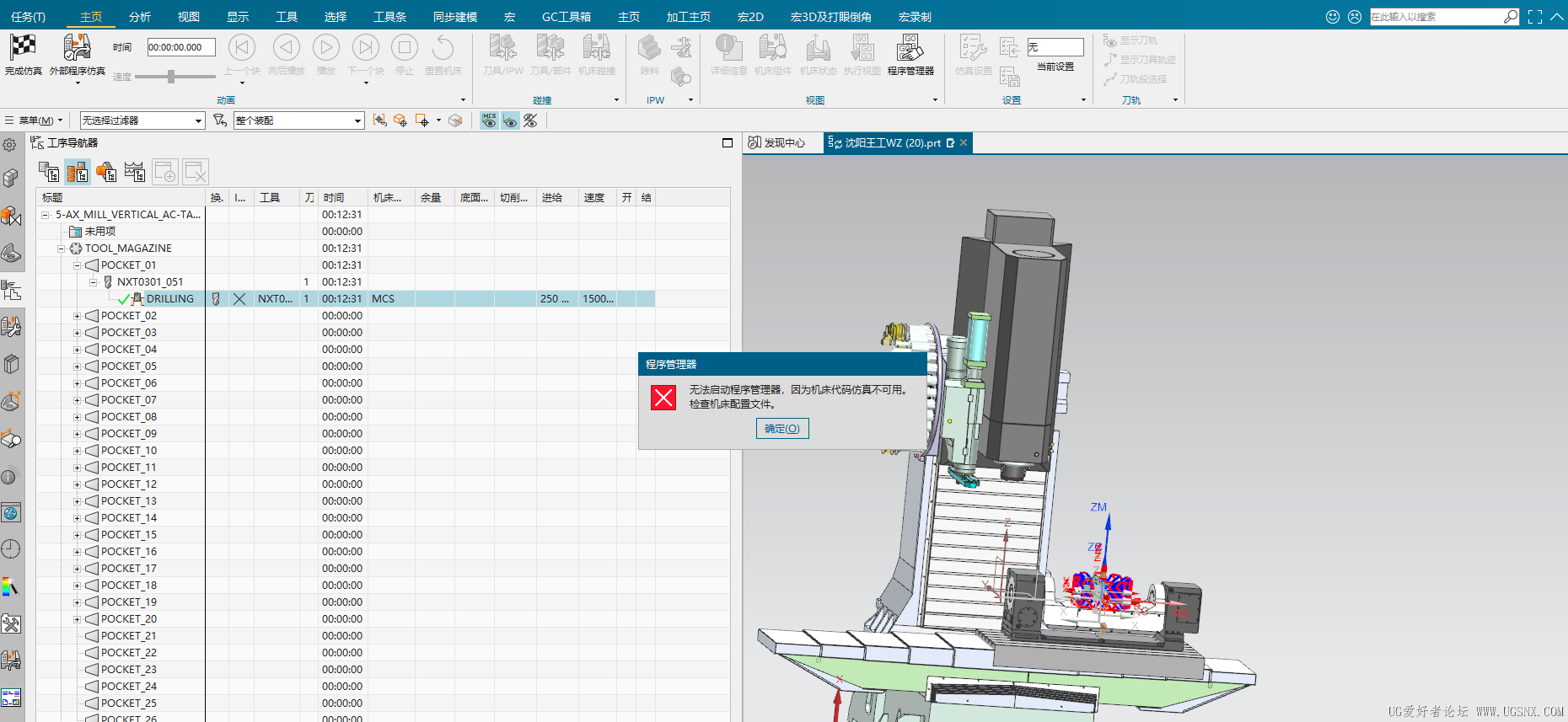Viewport: 1568px width, 722px height.
Task: Open the GC工具箱 ribbon tab
Action: pyautogui.click(x=566, y=17)
